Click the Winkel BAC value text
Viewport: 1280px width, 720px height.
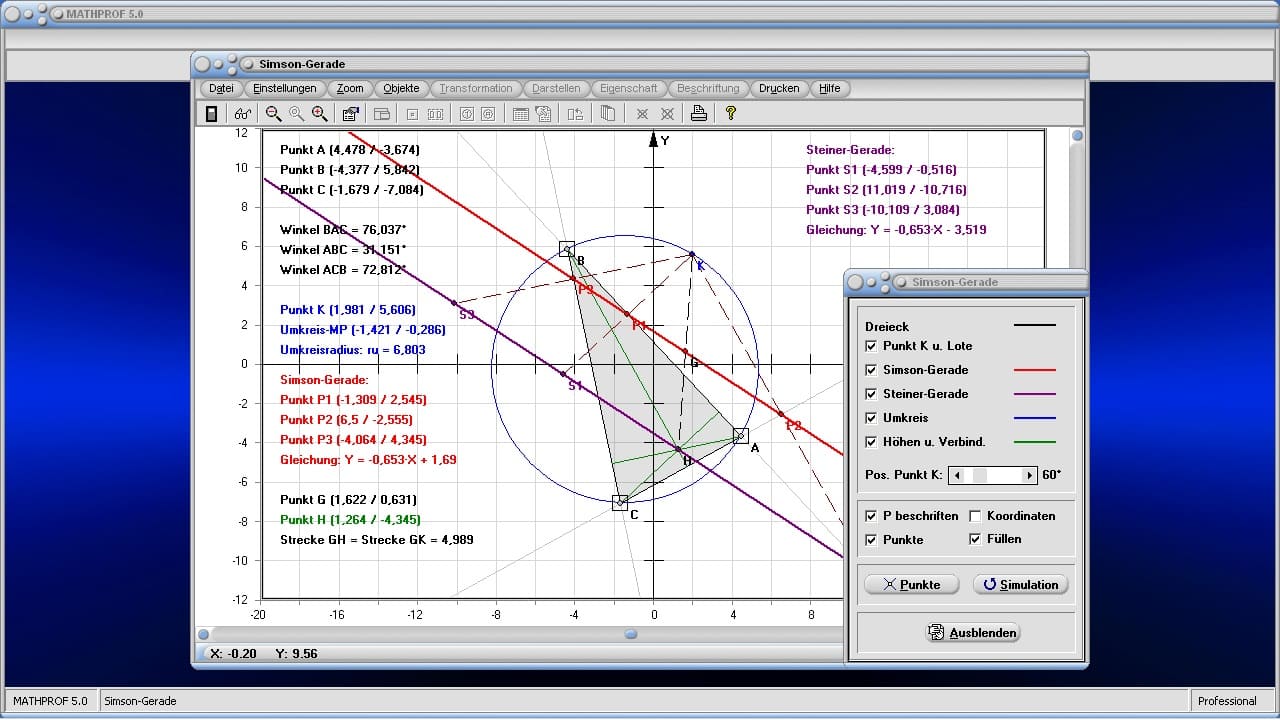click(x=343, y=230)
